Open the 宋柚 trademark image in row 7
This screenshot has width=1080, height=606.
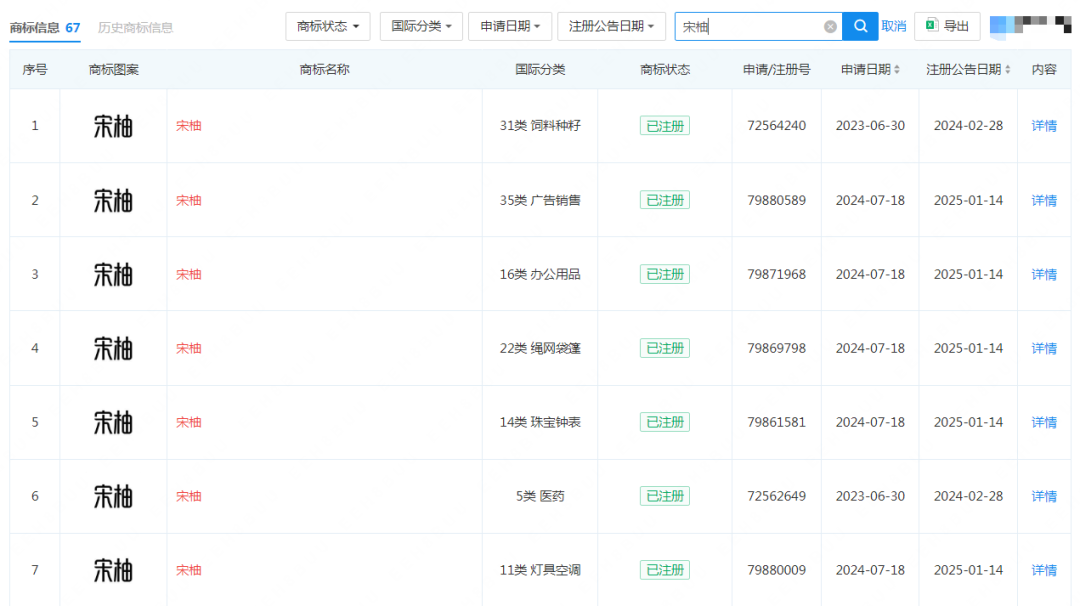(x=113, y=570)
